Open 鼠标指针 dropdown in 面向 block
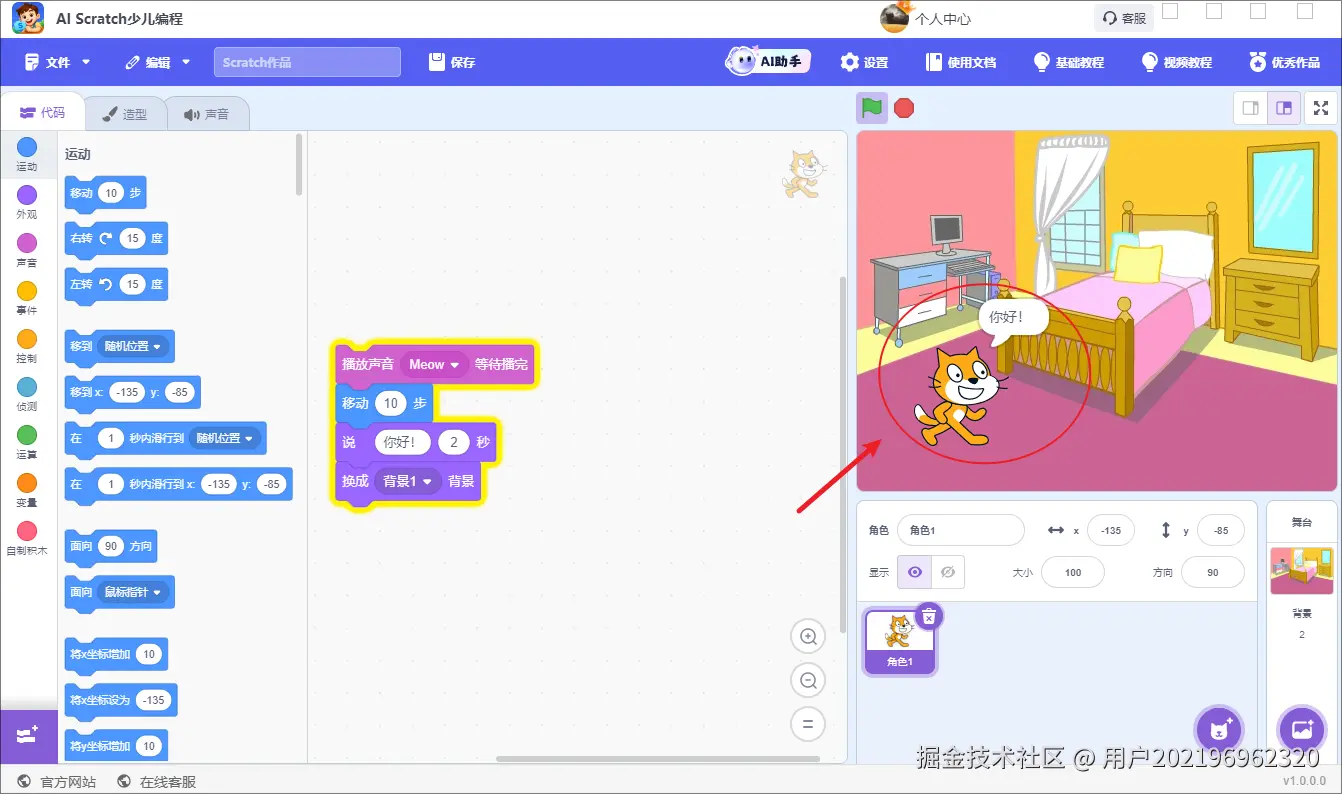 133,592
